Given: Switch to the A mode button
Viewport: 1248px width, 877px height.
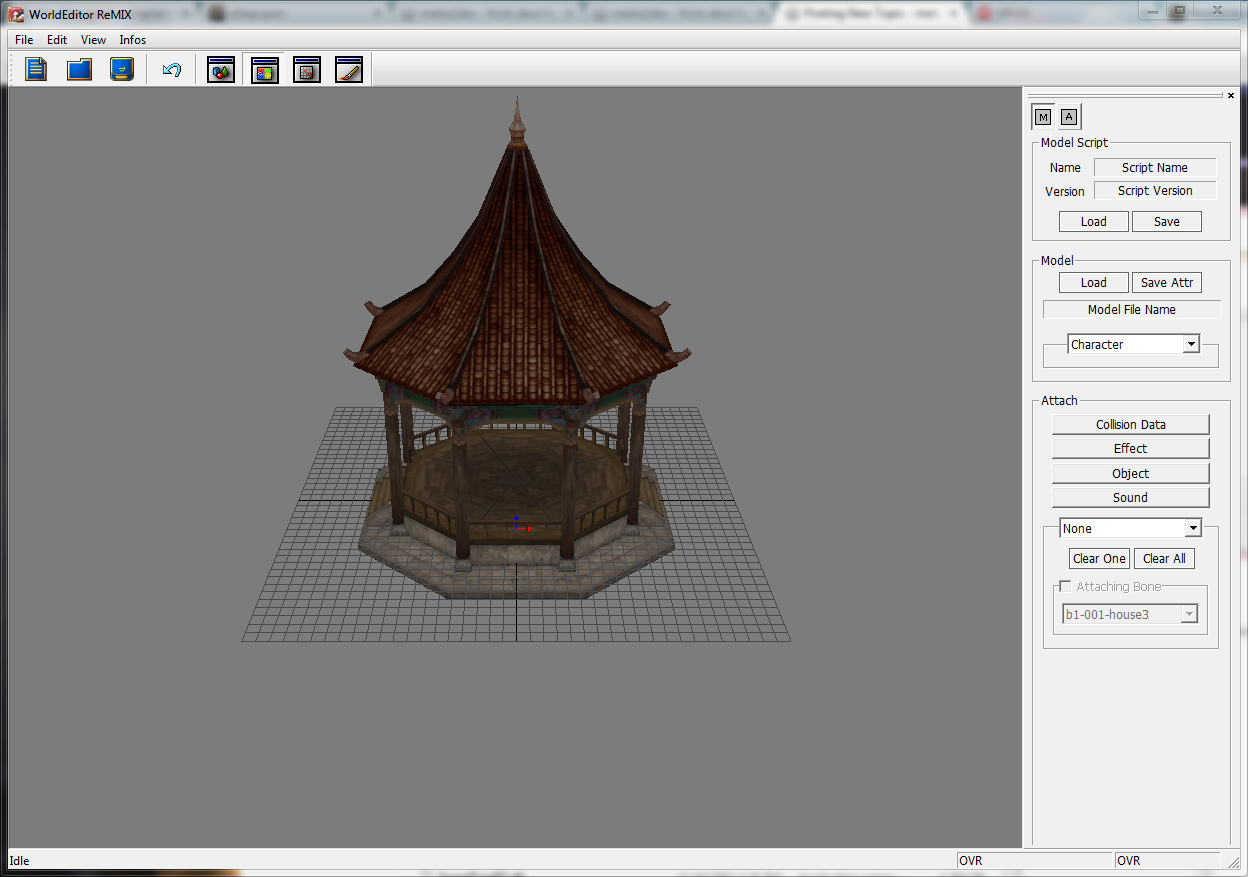Looking at the screenshot, I should (1069, 116).
